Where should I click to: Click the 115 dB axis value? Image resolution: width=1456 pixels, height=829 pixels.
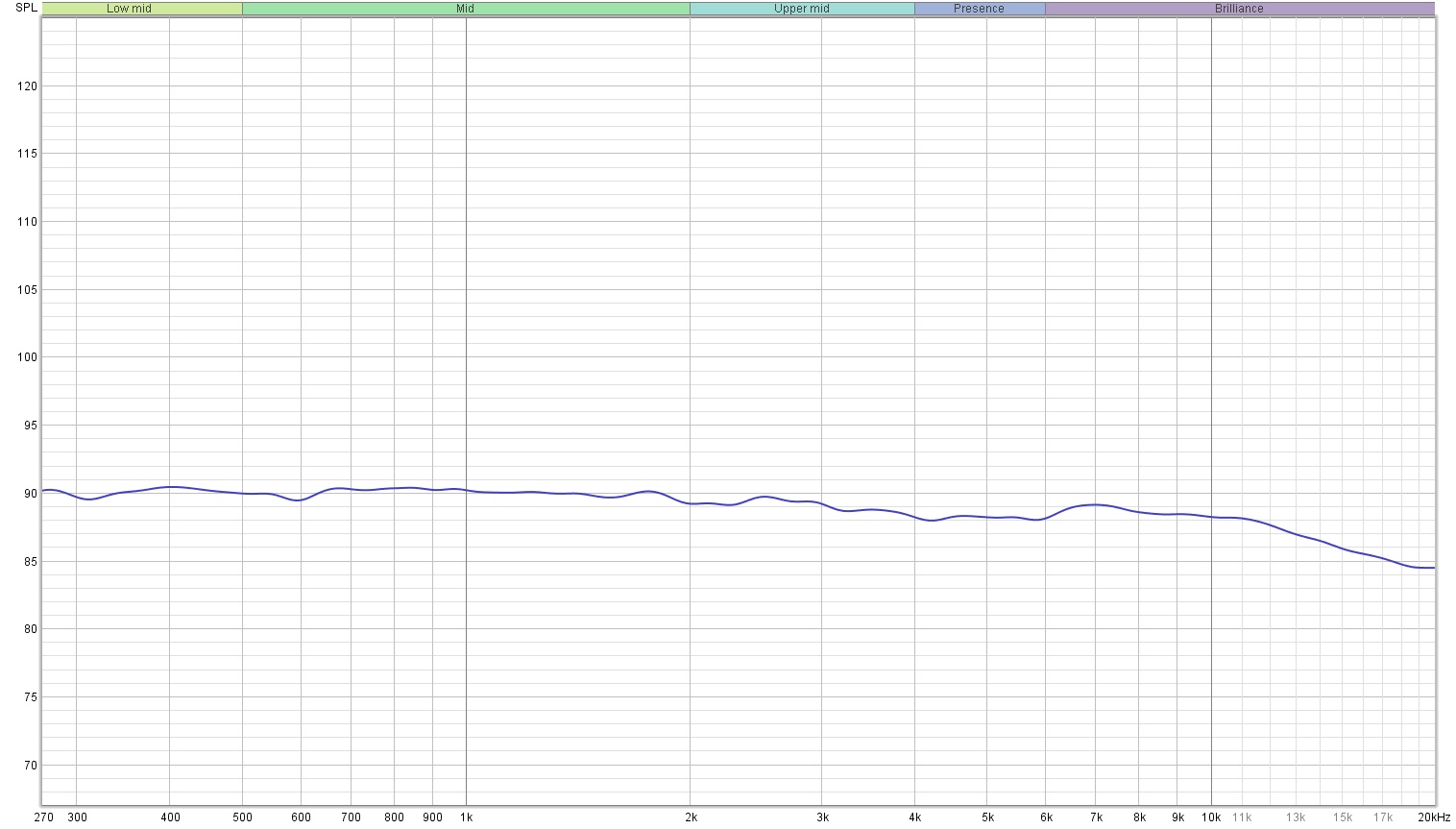tap(27, 154)
